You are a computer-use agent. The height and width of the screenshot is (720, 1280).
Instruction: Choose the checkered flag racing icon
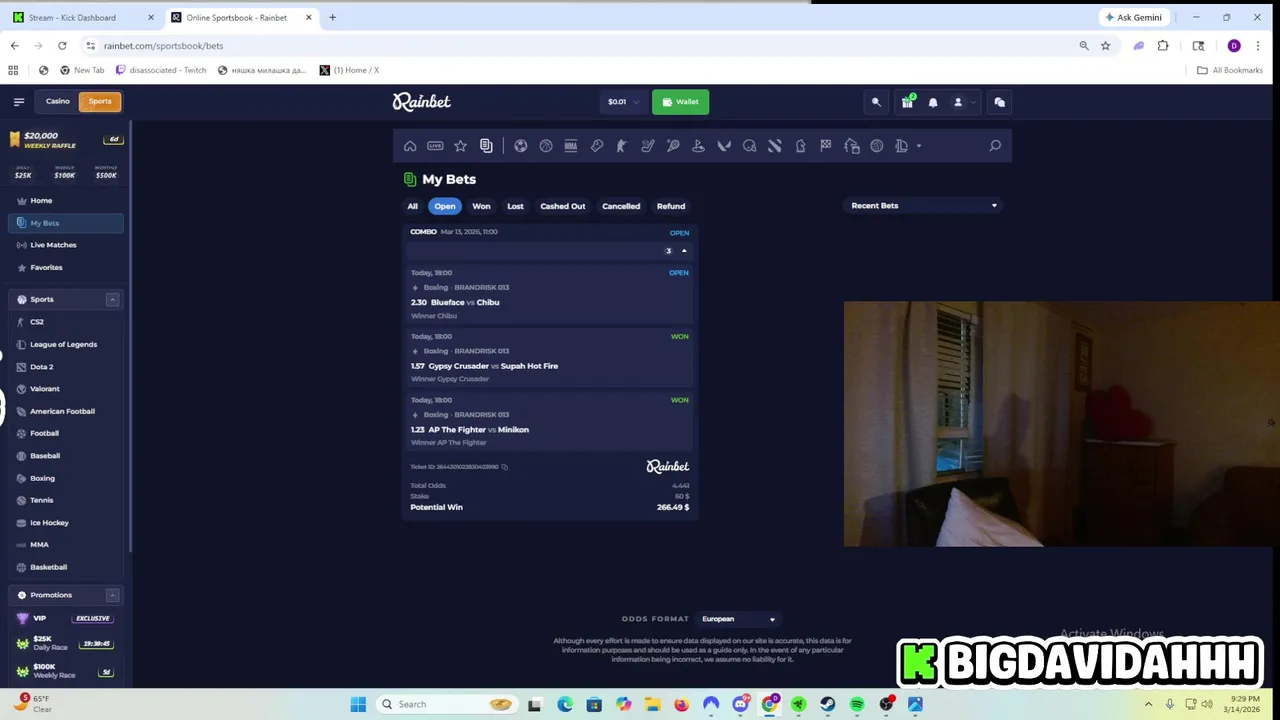click(x=826, y=146)
